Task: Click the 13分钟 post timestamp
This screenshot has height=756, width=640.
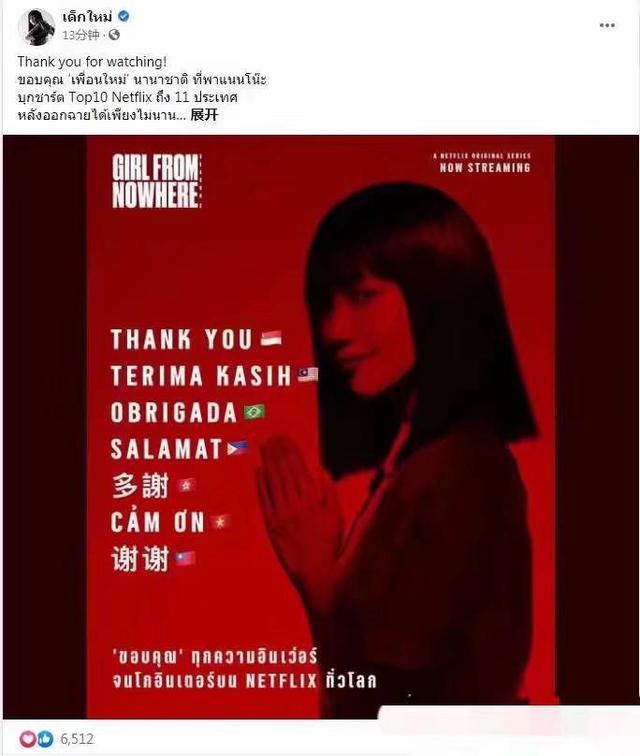Action: (x=81, y=35)
